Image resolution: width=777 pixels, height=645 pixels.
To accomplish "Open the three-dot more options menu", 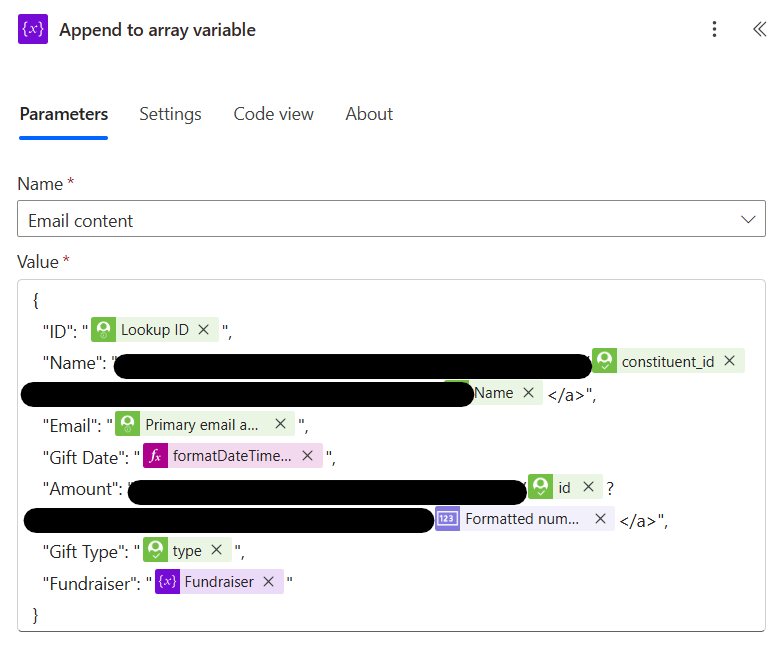I will click(x=714, y=29).
